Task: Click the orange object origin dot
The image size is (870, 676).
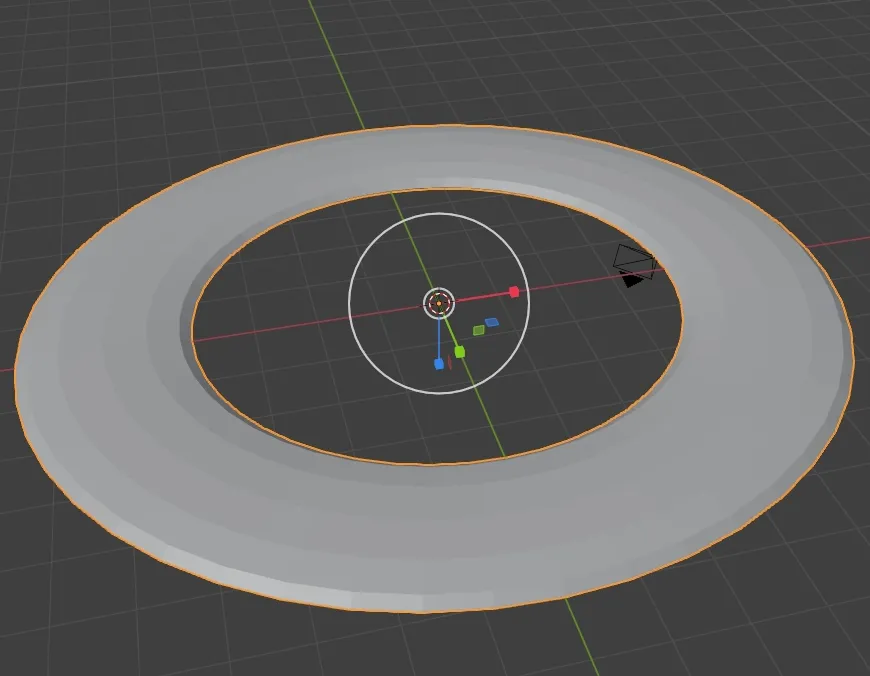Action: 438,303
